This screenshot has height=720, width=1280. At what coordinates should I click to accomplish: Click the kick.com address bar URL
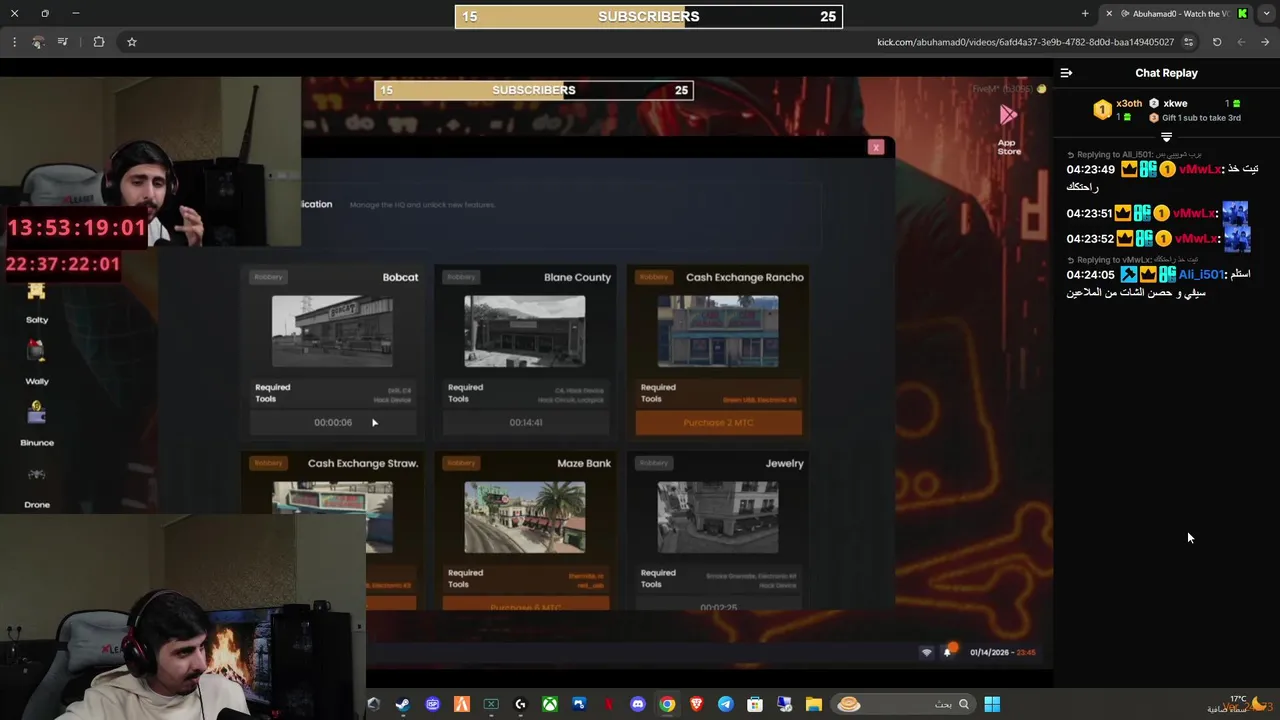coord(1025,42)
